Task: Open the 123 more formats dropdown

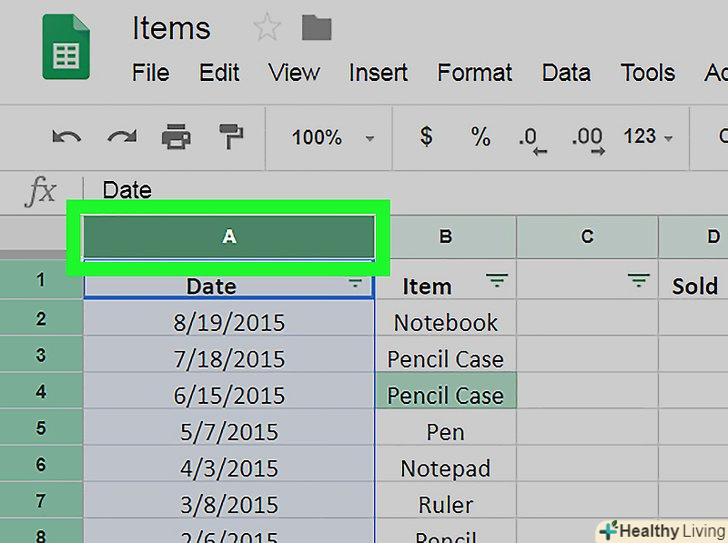Action: [648, 137]
